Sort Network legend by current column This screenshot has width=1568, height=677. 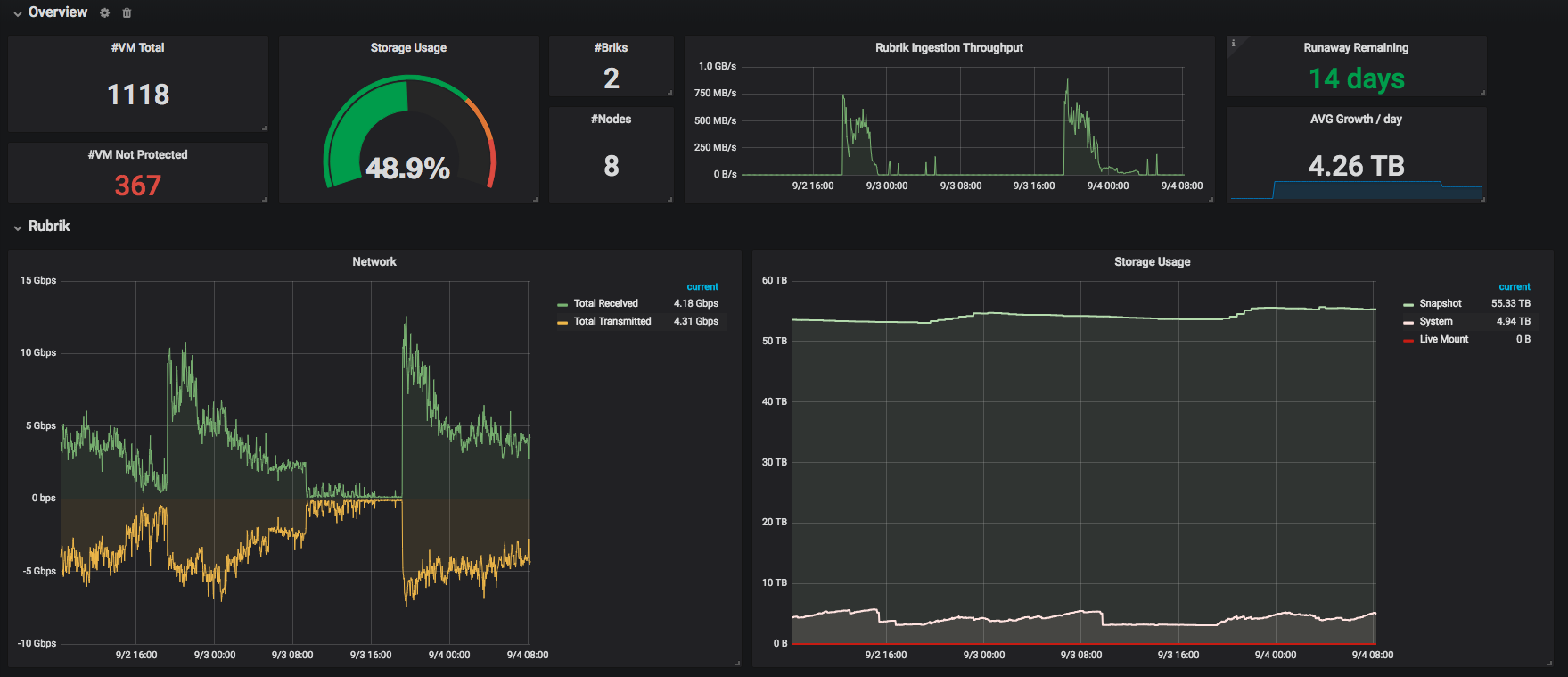(x=702, y=286)
